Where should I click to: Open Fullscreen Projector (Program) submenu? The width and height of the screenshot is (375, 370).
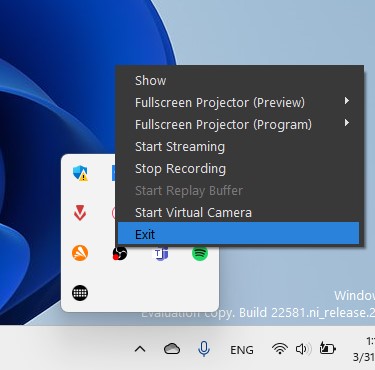click(238, 124)
